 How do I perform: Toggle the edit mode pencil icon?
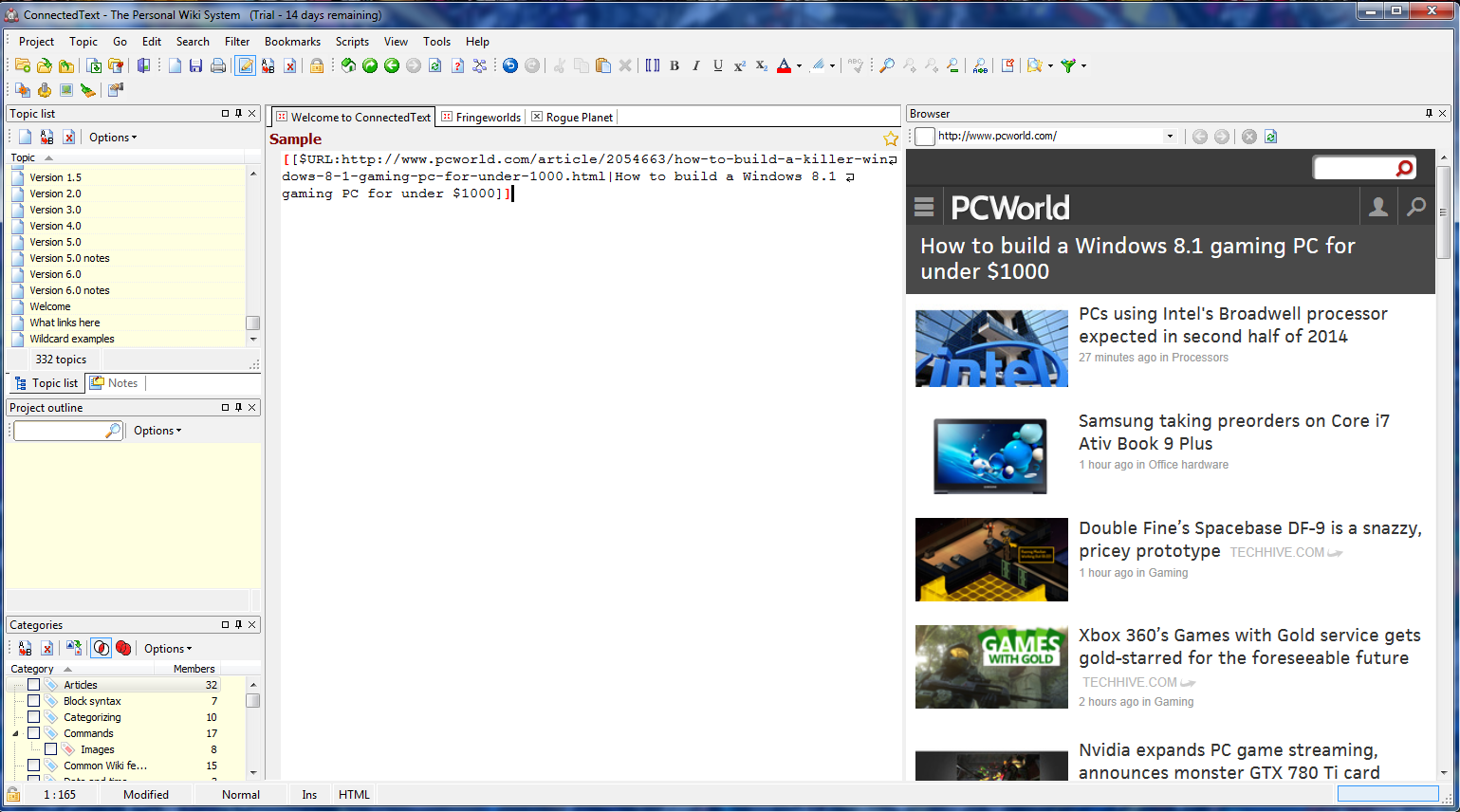pos(246,65)
